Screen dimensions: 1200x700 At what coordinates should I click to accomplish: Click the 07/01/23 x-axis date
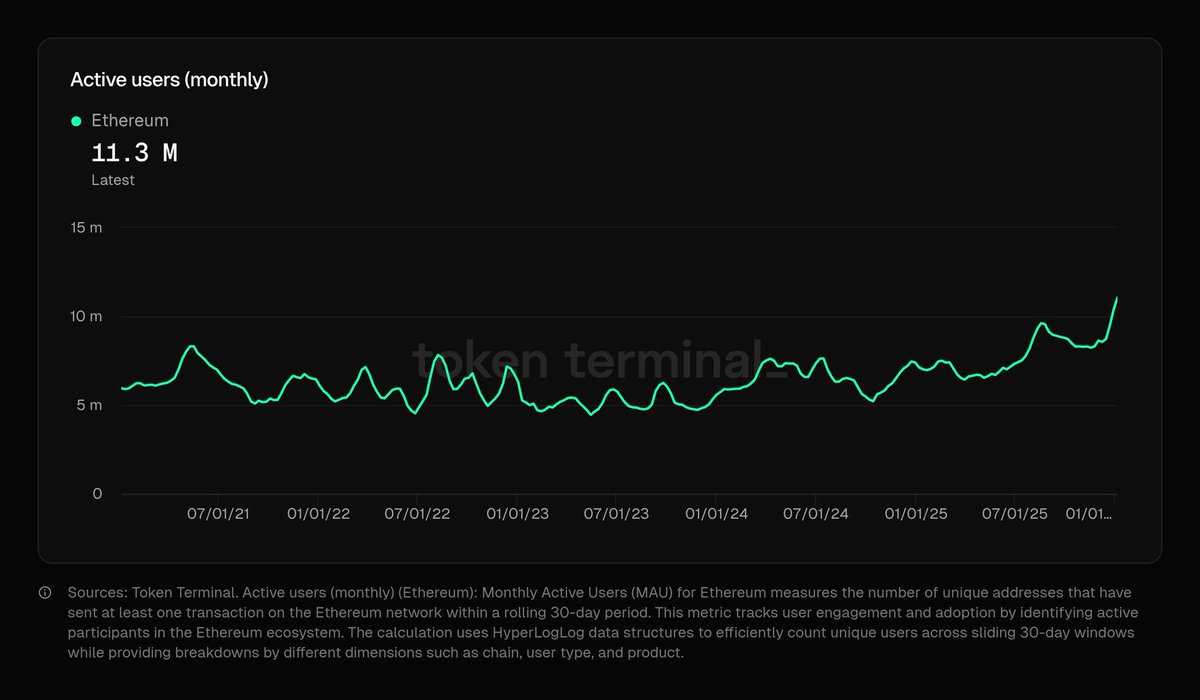coord(616,514)
